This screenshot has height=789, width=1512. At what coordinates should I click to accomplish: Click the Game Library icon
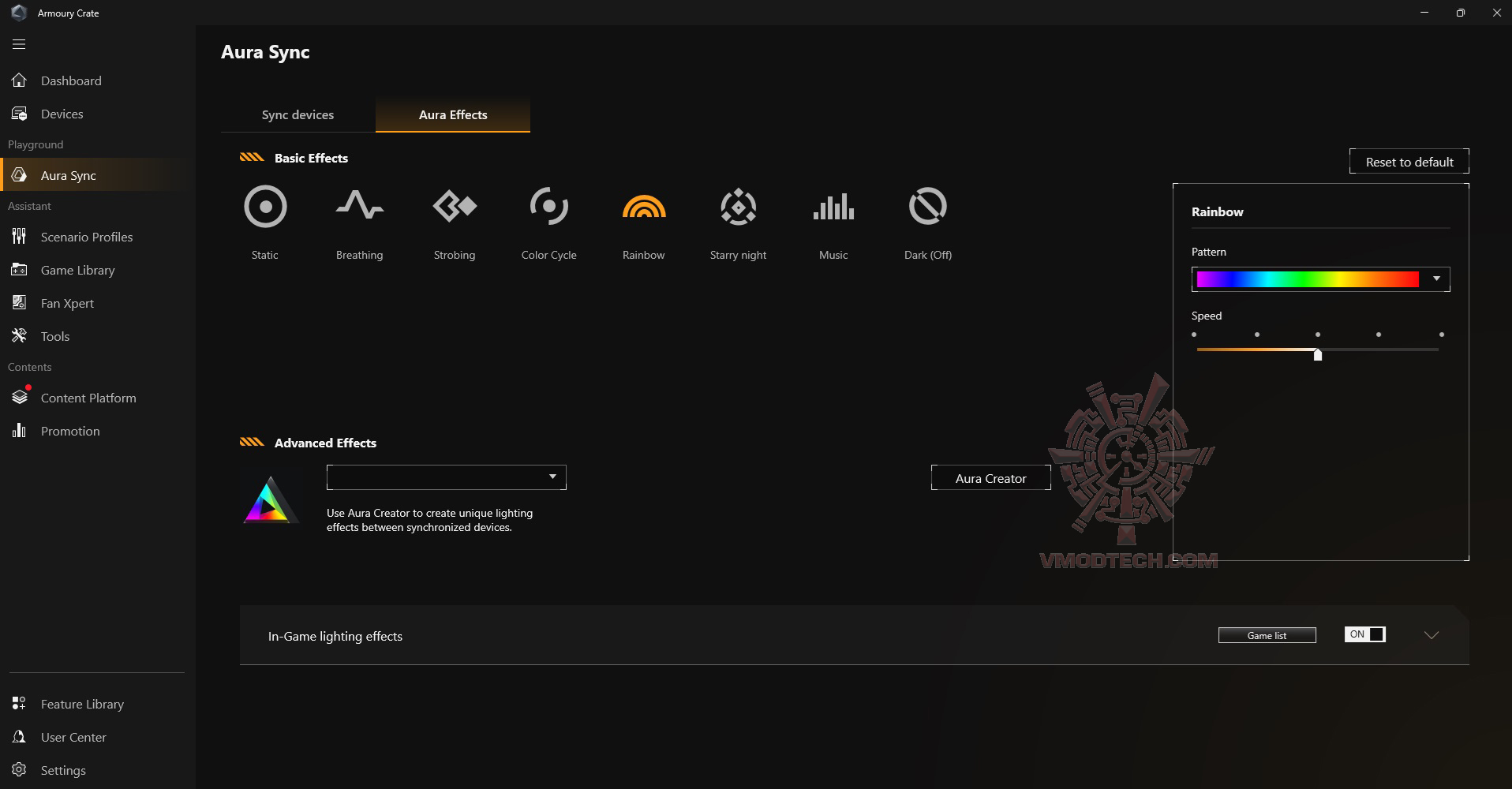click(x=19, y=270)
